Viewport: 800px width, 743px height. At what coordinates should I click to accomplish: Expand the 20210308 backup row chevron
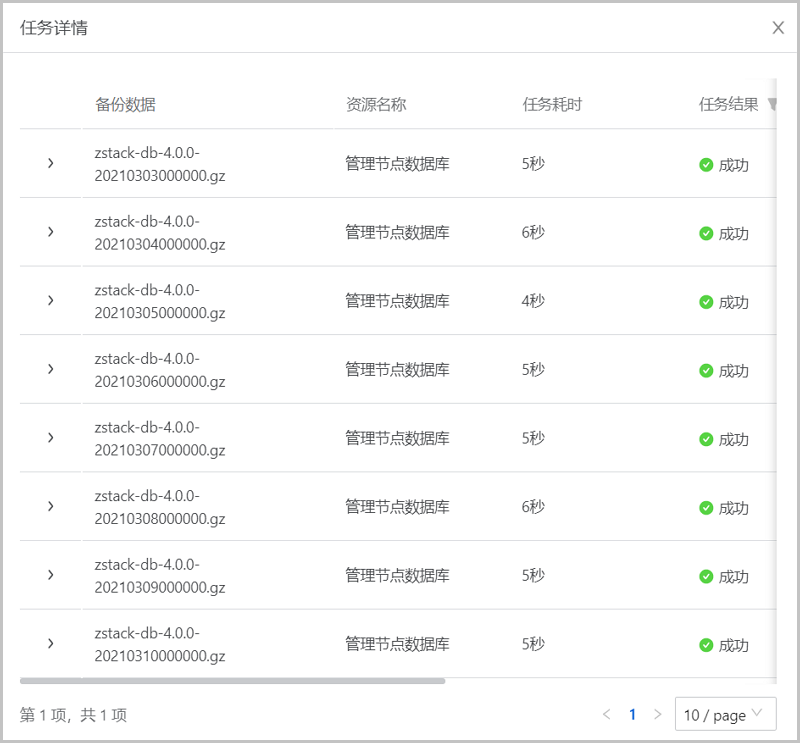[50, 507]
